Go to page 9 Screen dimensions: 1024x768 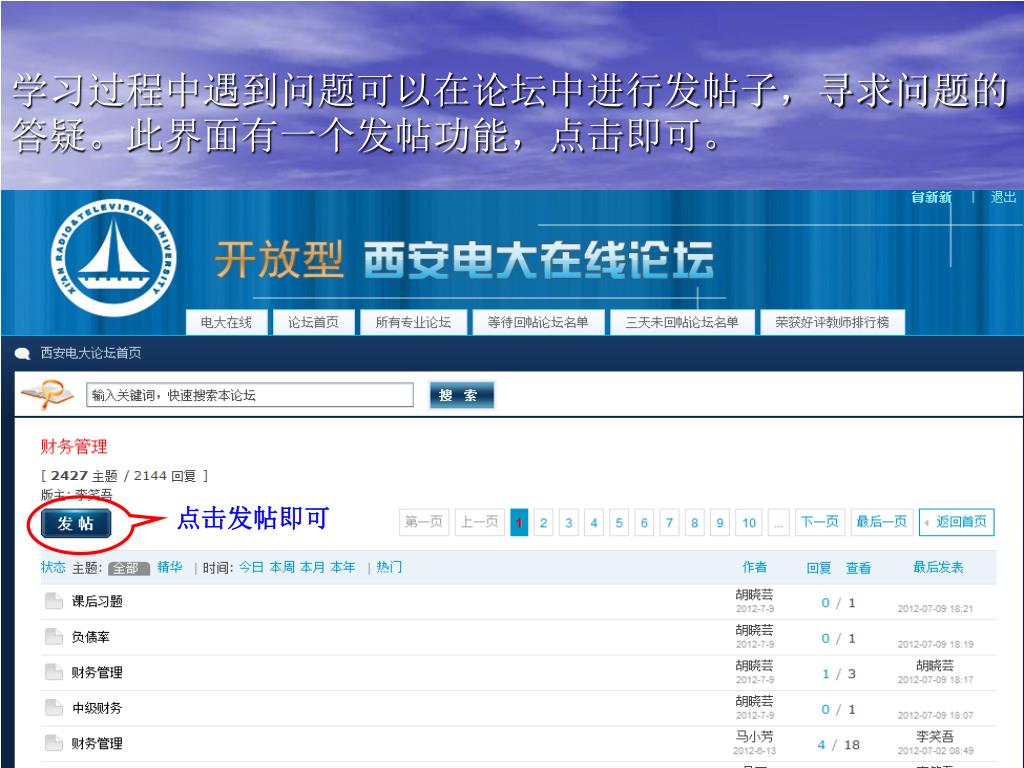(x=720, y=522)
